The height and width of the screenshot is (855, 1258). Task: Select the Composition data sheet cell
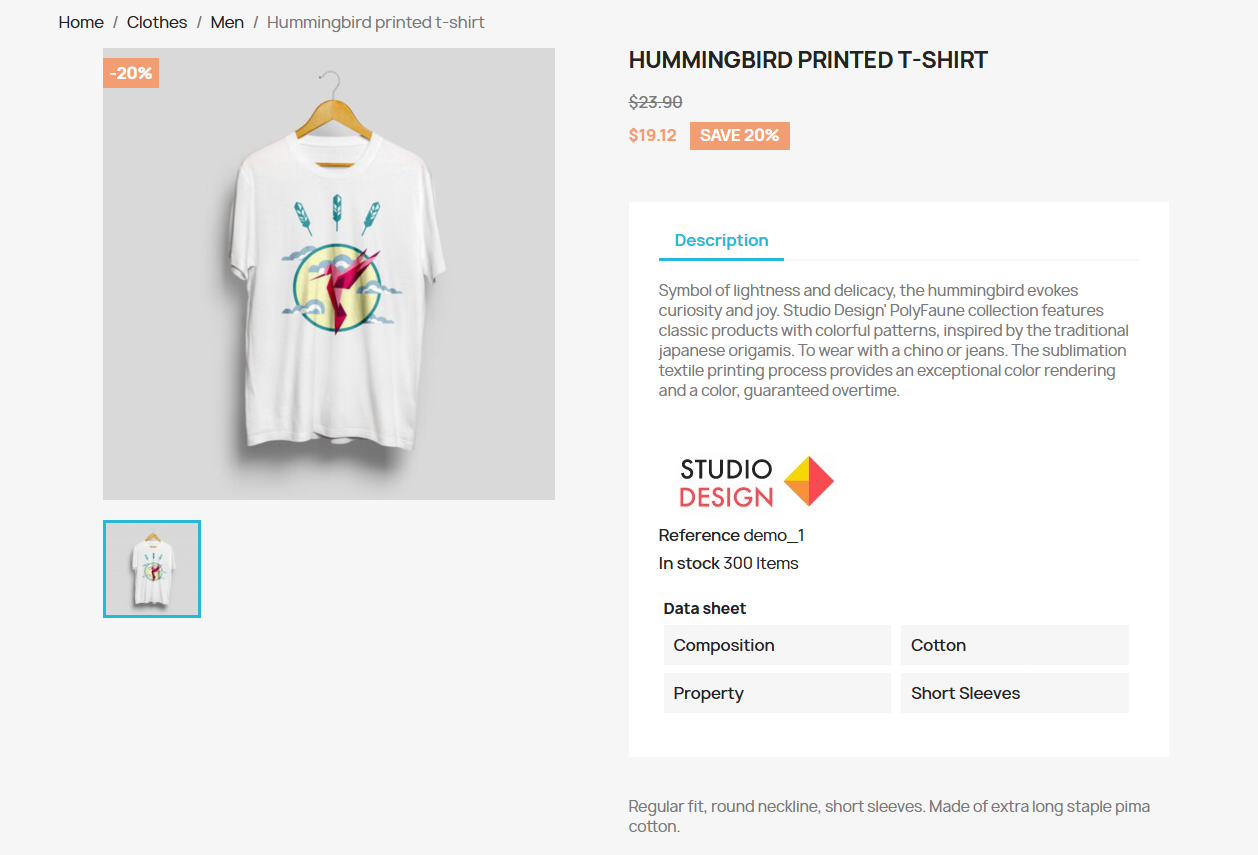pyautogui.click(x=777, y=645)
